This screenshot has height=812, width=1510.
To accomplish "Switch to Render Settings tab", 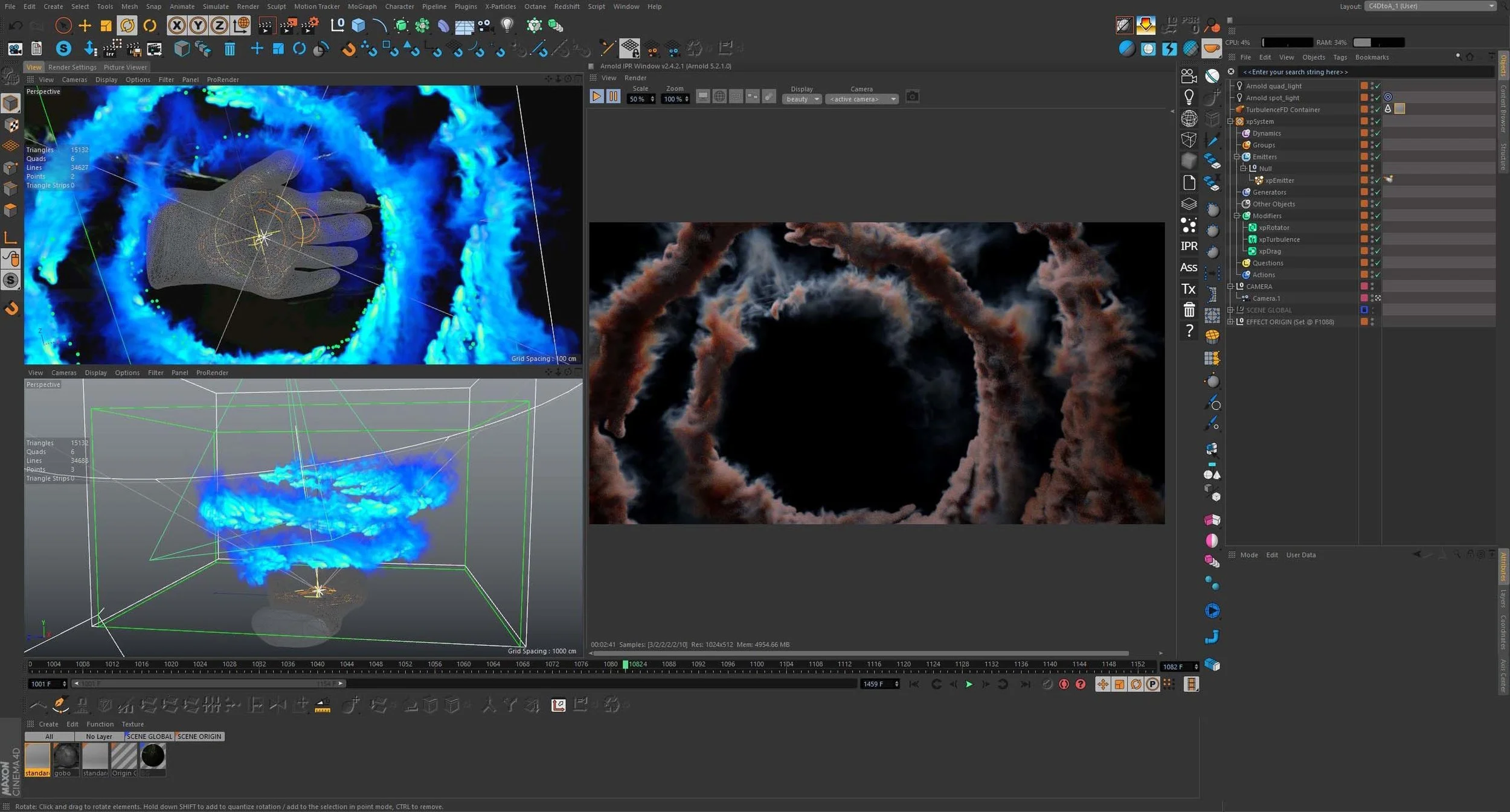I will [72, 67].
